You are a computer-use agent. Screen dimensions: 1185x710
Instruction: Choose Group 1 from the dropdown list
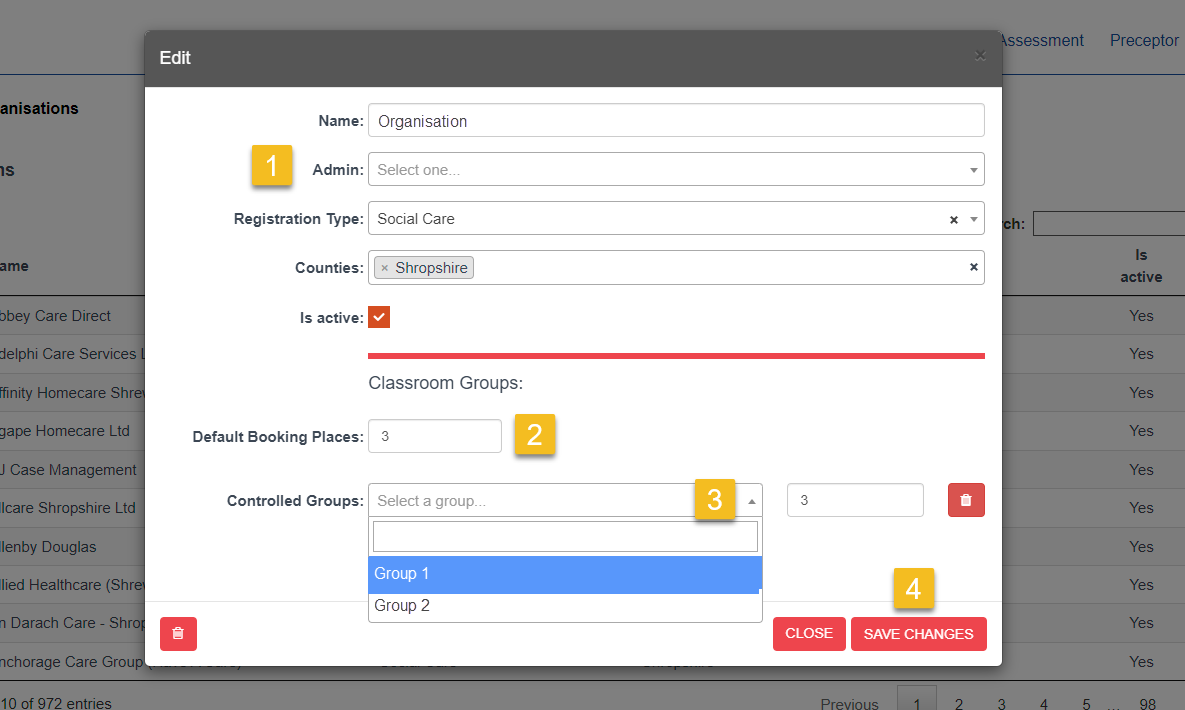tap(565, 574)
